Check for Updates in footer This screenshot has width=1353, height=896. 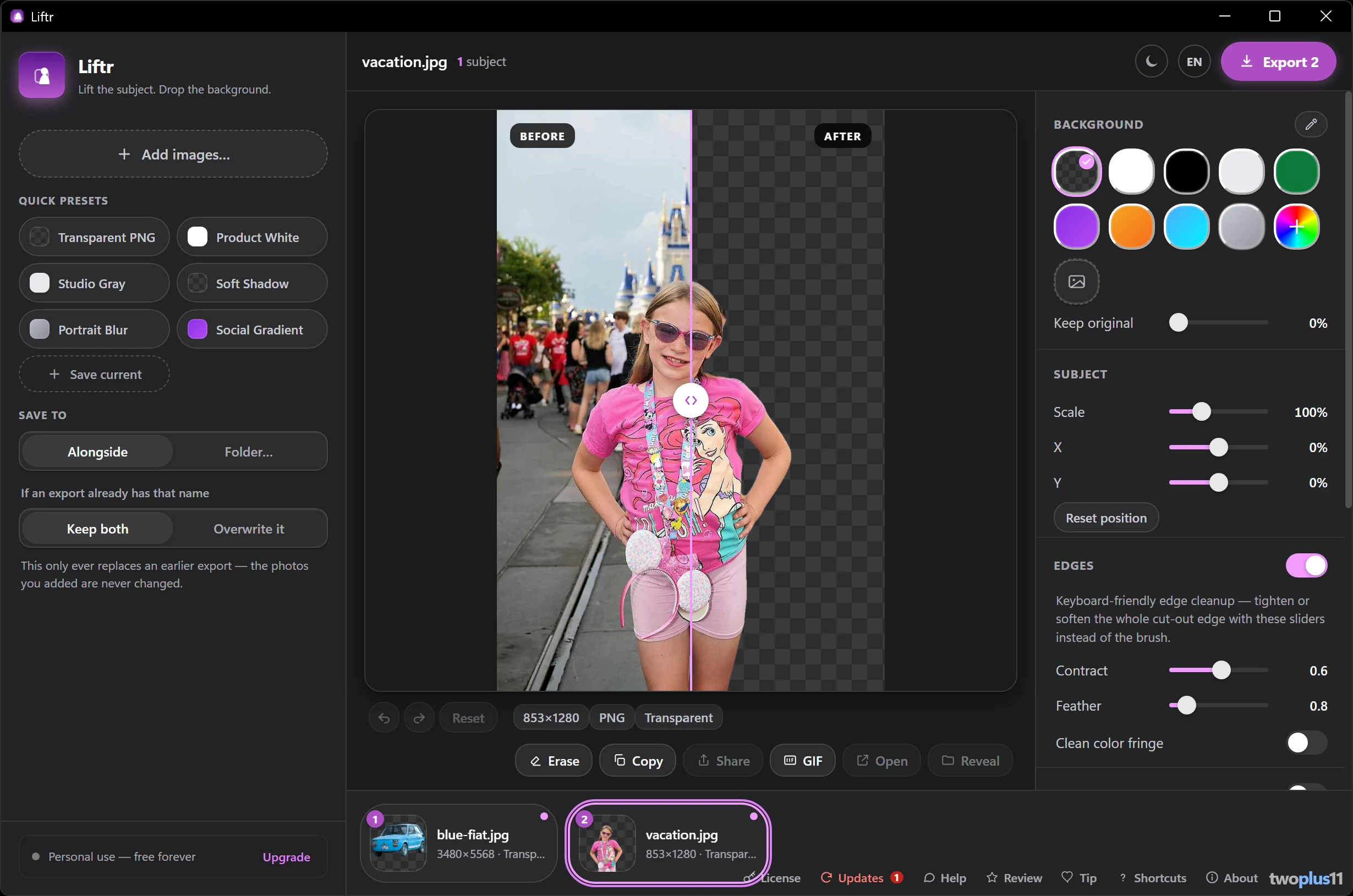[x=862, y=878]
